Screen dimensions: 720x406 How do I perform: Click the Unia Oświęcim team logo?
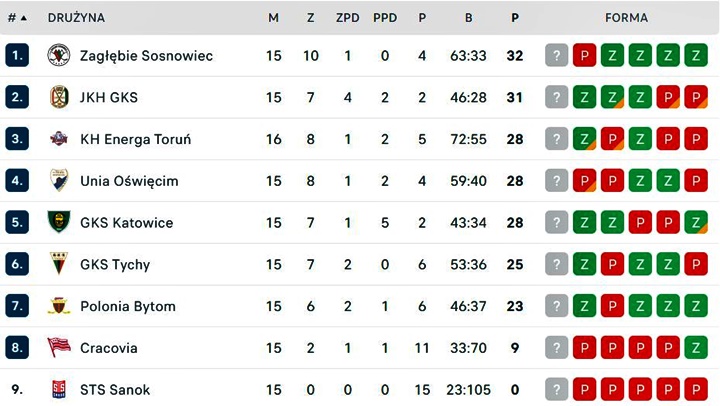(59, 181)
